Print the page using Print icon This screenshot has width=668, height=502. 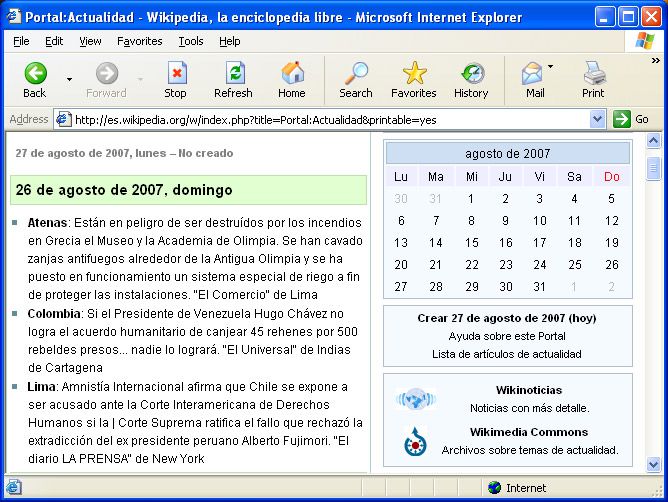(x=593, y=74)
